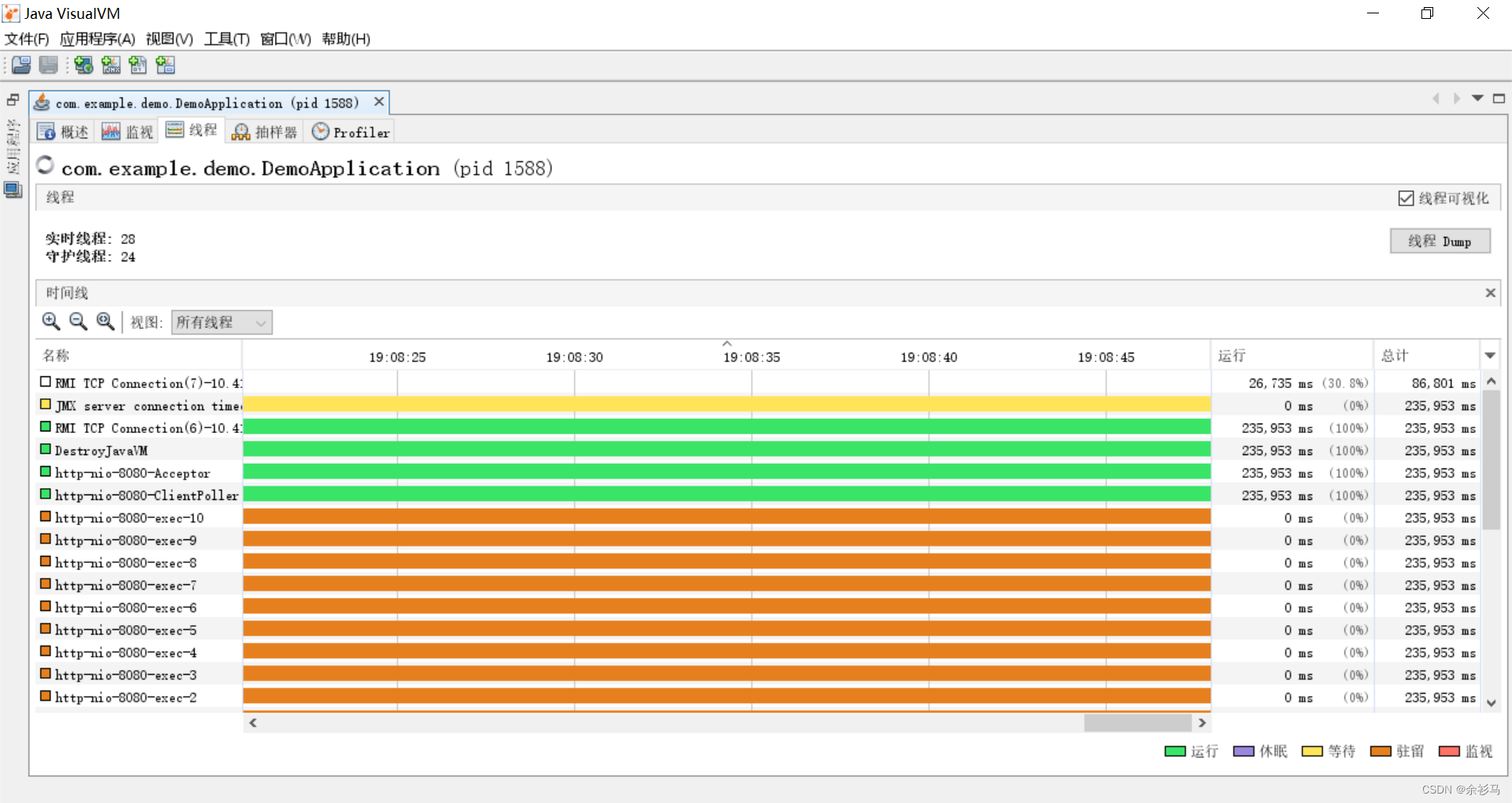
Task: Open the tab list dropdown arrow near window controls
Action: click(x=1477, y=98)
